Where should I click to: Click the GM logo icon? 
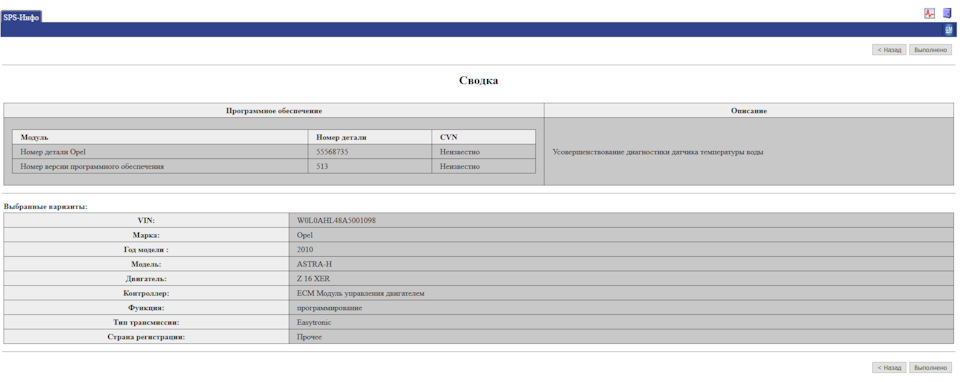pos(948,29)
